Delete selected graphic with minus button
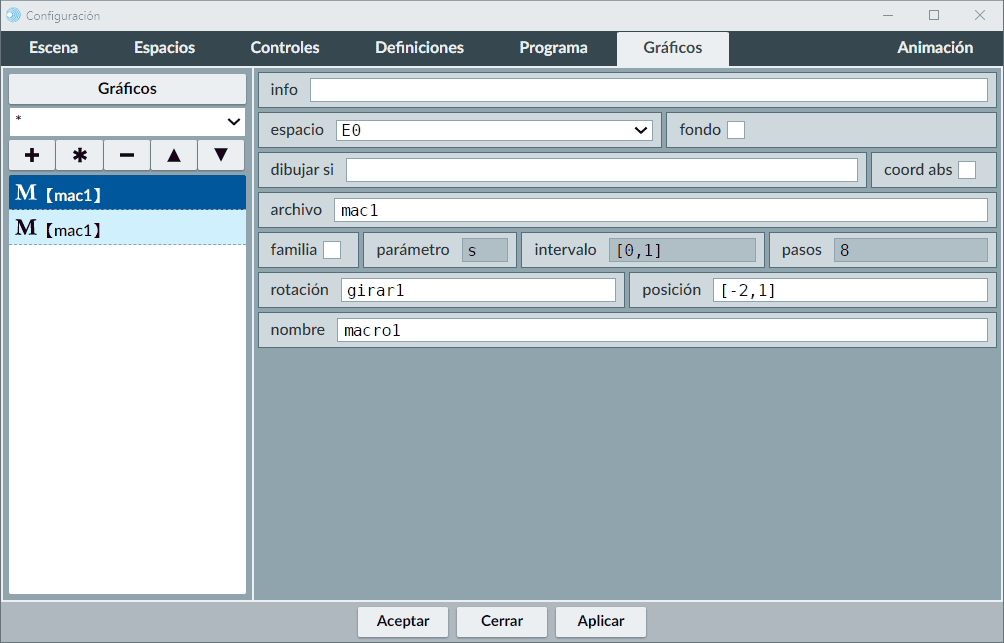The height and width of the screenshot is (643, 1004). [x=127, y=155]
